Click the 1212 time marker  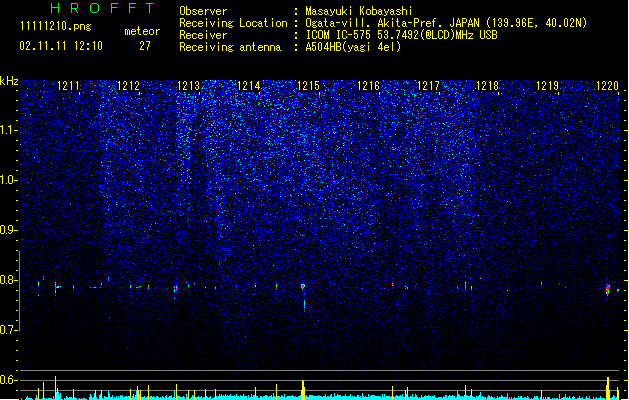coord(128,86)
